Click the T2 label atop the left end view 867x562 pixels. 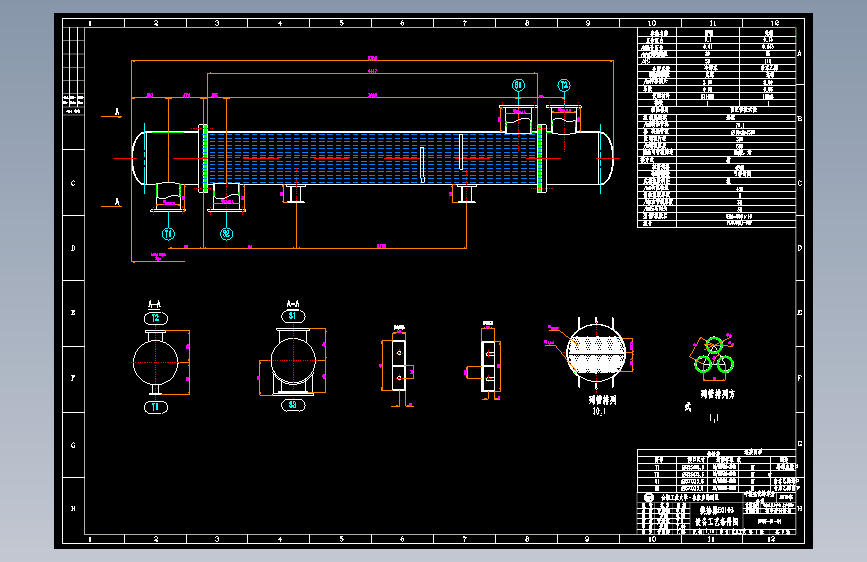[156, 318]
